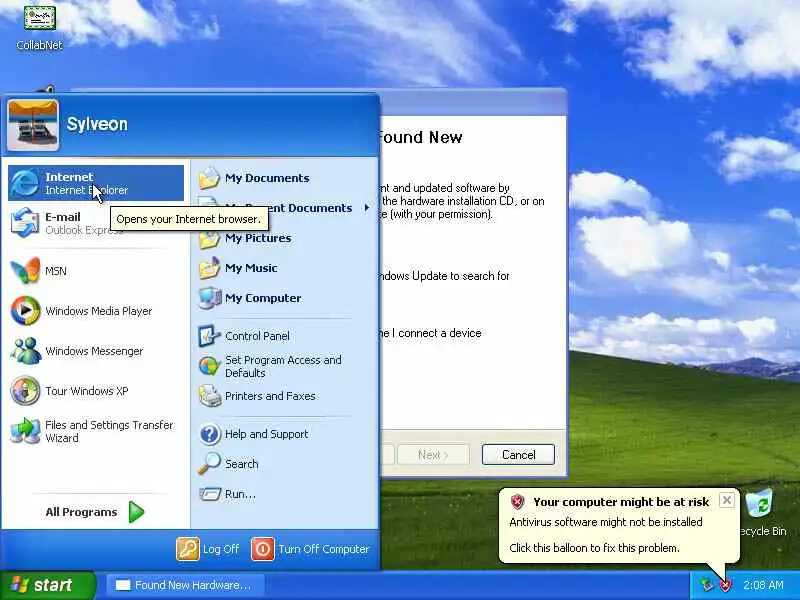
Task: Open the My Pictures folder icon
Action: [209, 238]
